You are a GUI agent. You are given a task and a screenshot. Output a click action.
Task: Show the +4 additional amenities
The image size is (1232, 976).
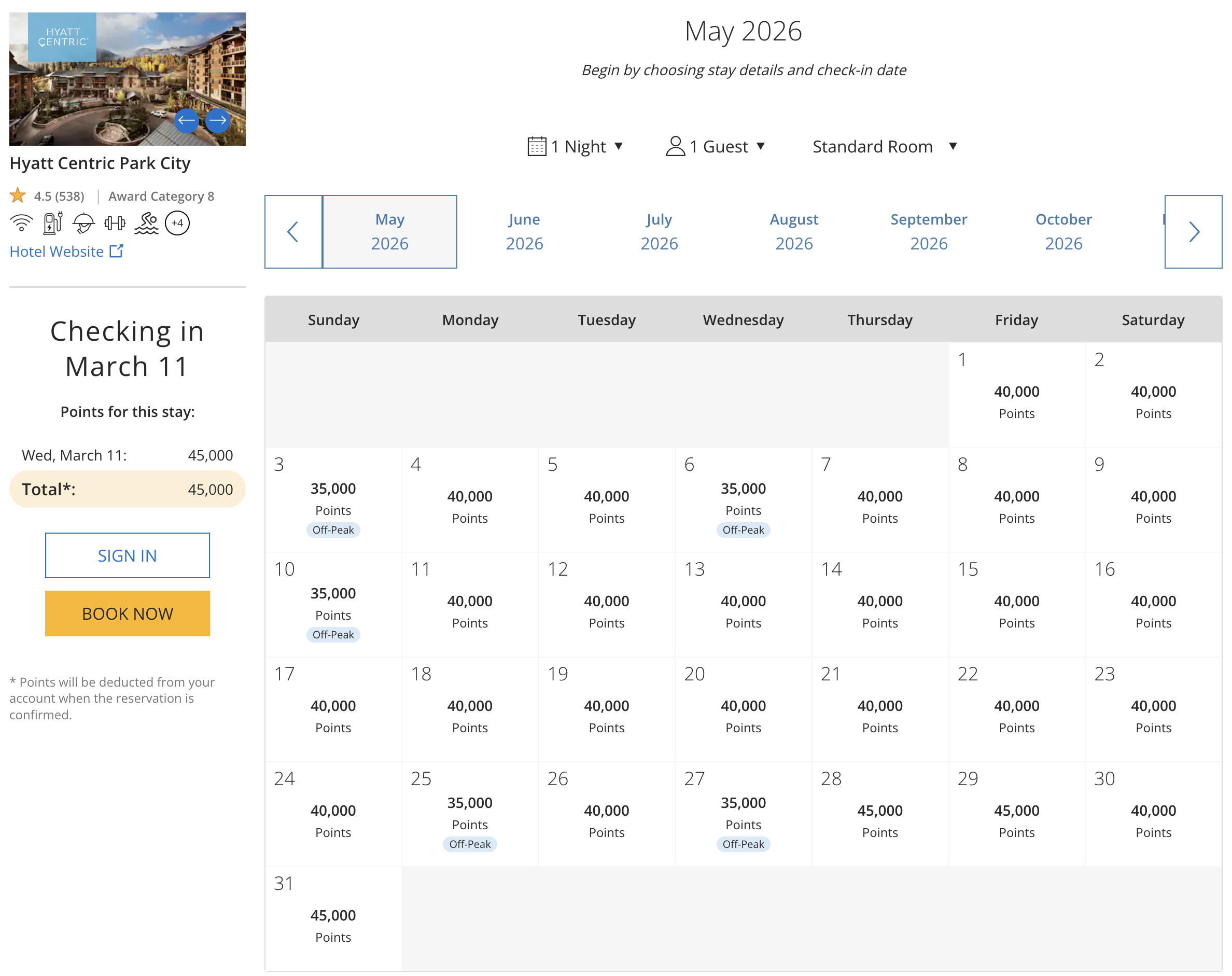point(177,223)
